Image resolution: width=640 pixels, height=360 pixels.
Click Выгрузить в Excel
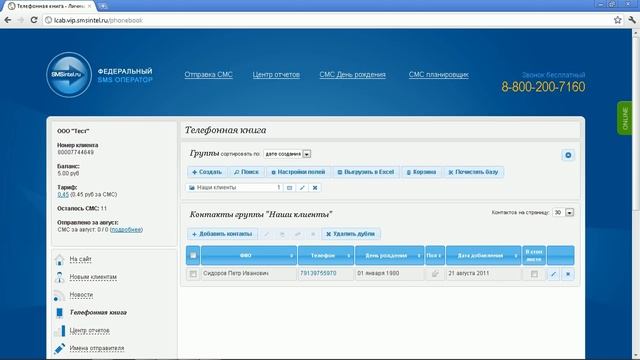tap(366, 172)
